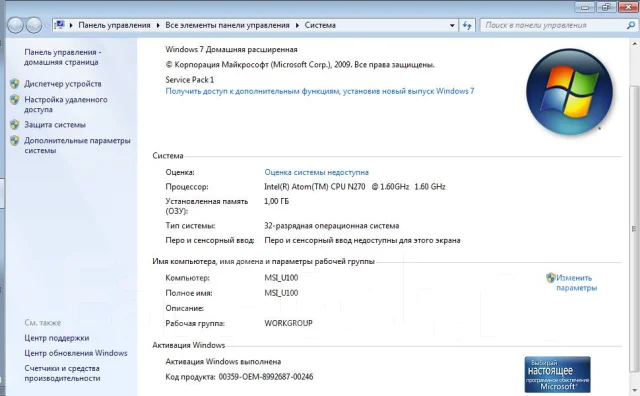Click the 1,00 ГБ memory value
Image resolution: width=640 pixels, height=396 pixels.
point(276,201)
